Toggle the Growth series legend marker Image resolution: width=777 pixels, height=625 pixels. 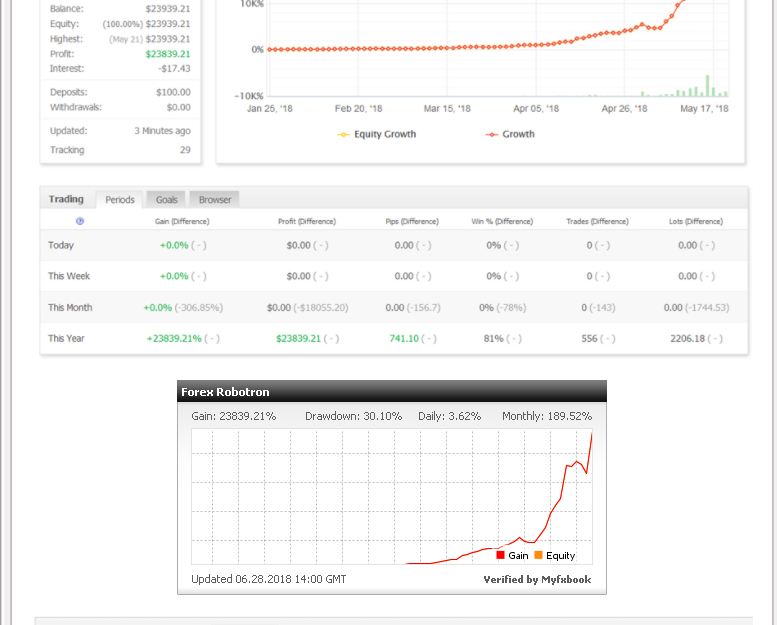[x=492, y=135]
